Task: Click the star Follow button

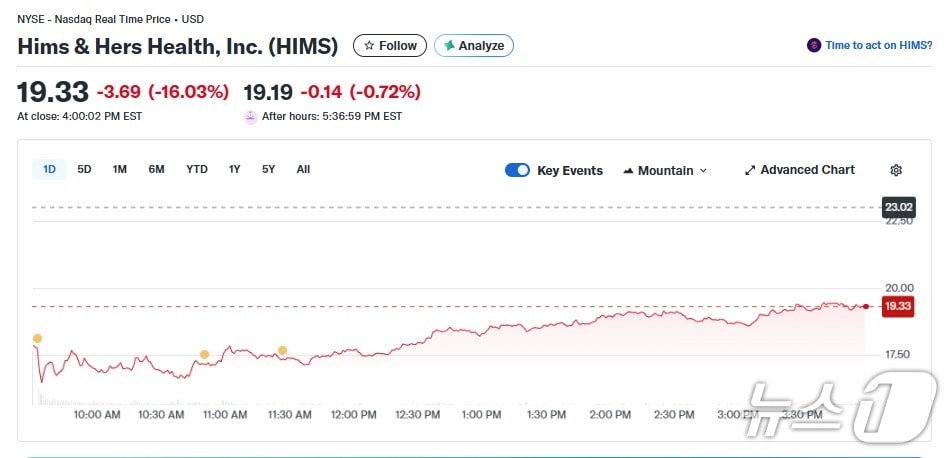Action: (x=390, y=46)
